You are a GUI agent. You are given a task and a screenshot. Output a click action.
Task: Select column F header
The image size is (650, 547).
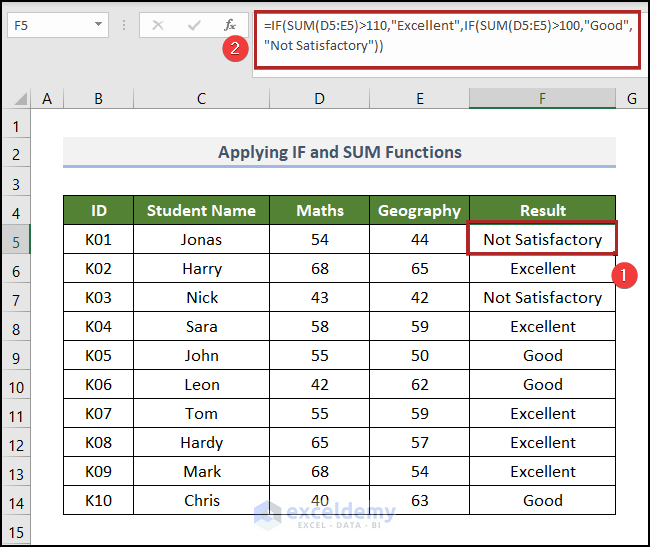pyautogui.click(x=542, y=99)
